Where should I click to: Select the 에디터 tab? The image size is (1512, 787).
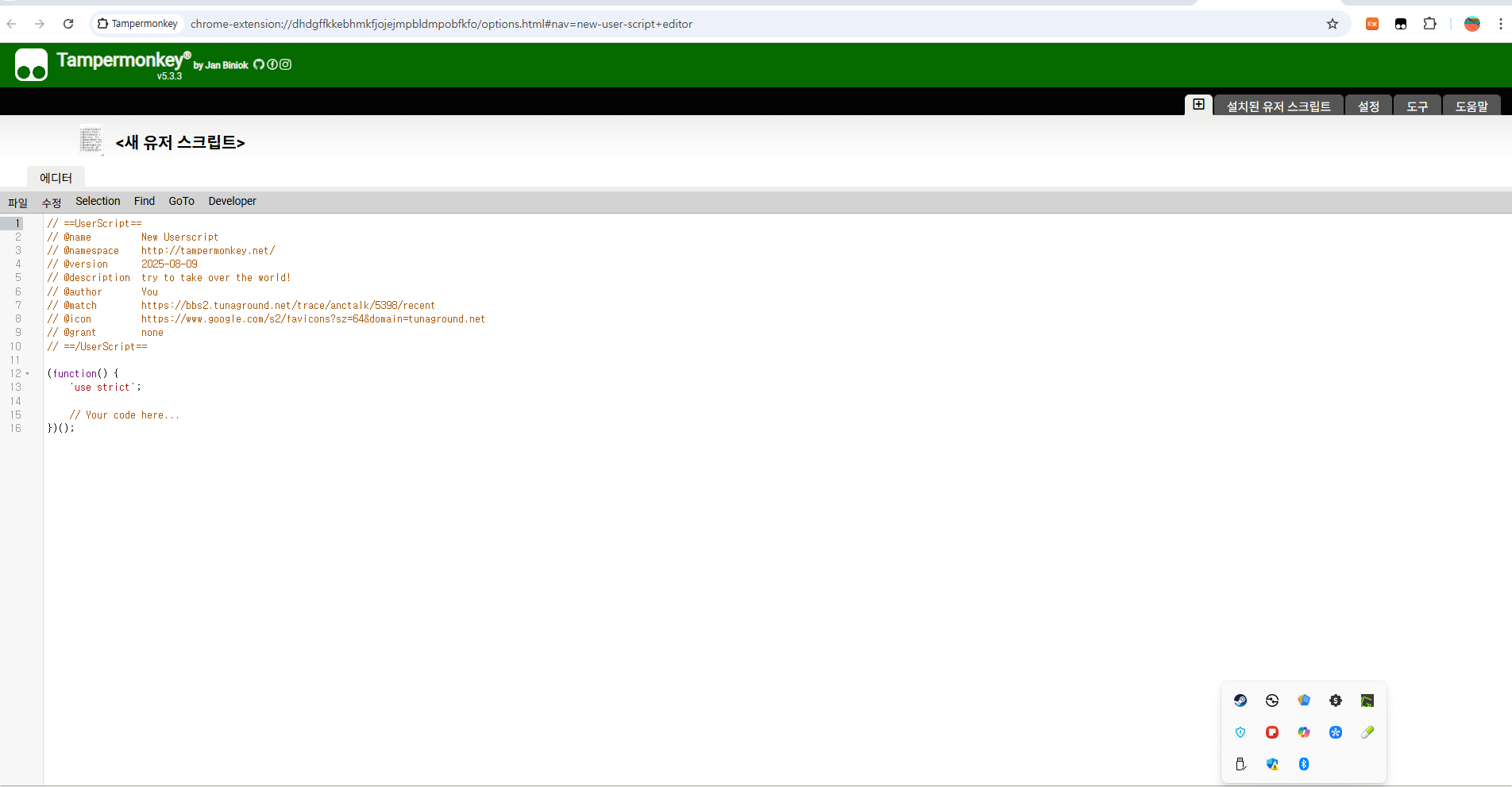pos(56,178)
